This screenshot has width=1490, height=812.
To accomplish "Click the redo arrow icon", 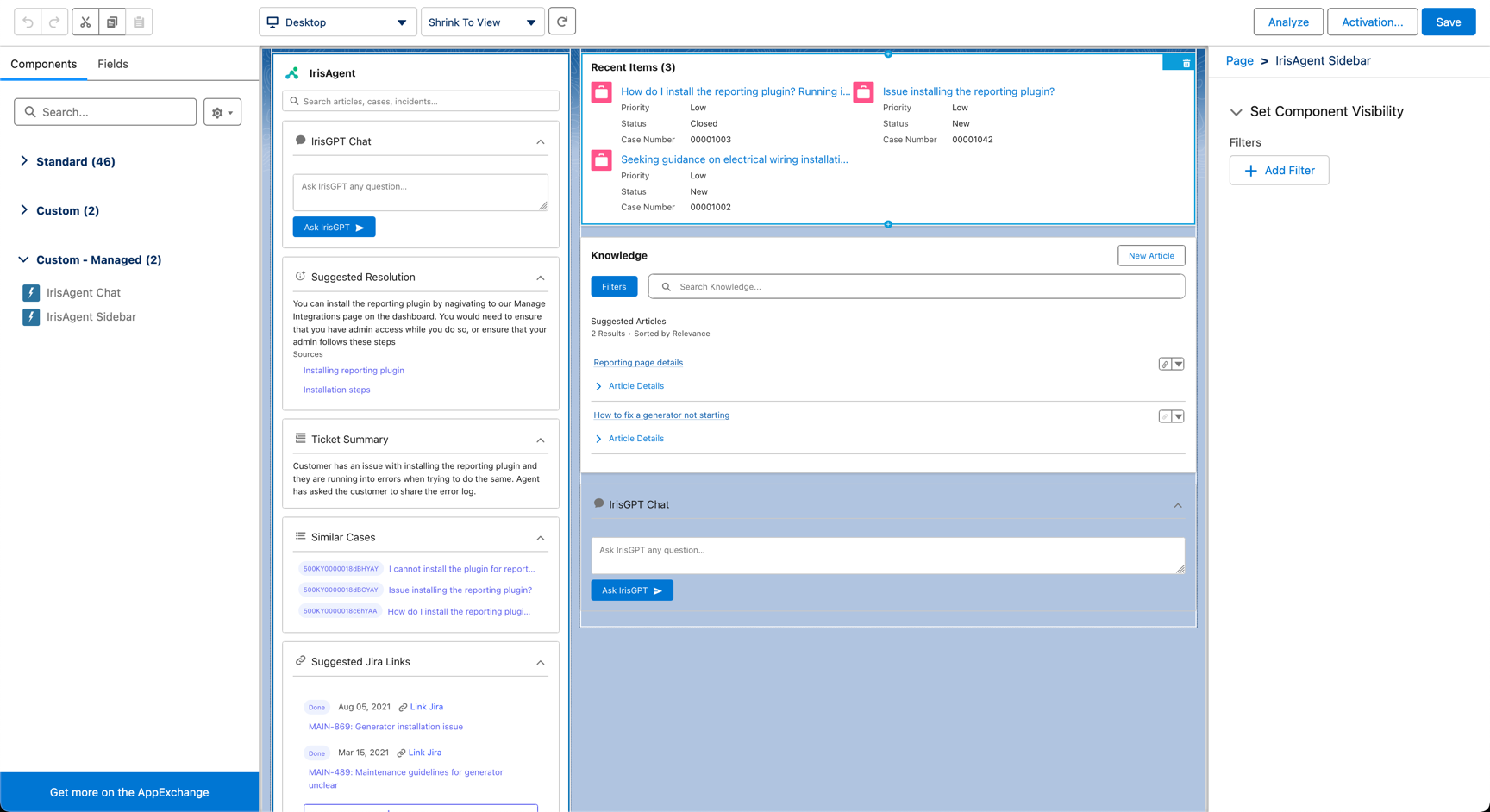I will 54,22.
